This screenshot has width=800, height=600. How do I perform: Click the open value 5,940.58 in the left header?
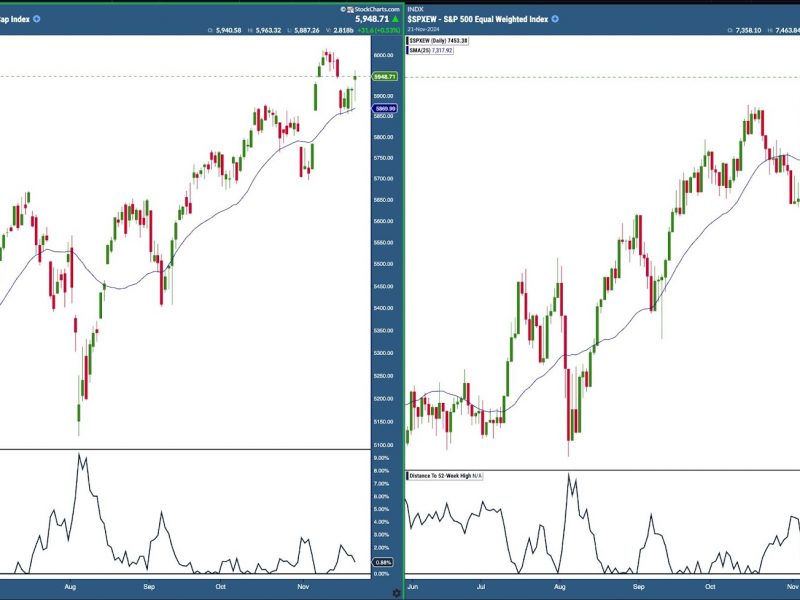coord(228,31)
